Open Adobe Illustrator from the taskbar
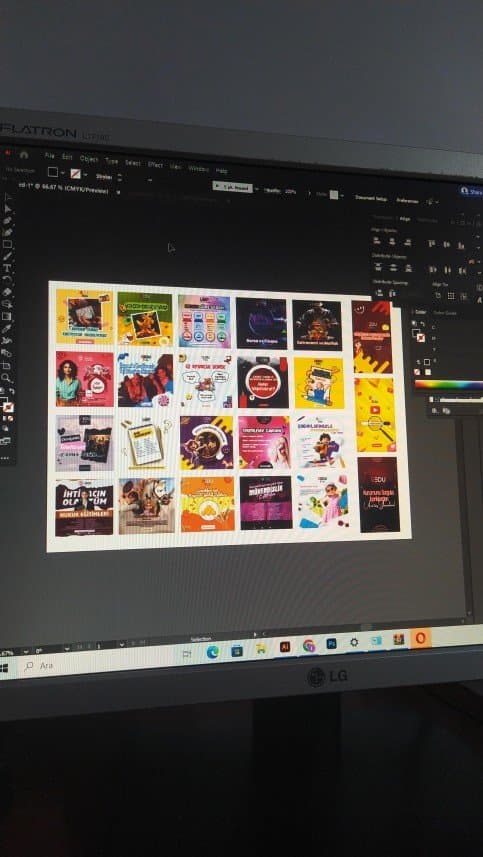This screenshot has width=483, height=857. pyautogui.click(x=284, y=647)
